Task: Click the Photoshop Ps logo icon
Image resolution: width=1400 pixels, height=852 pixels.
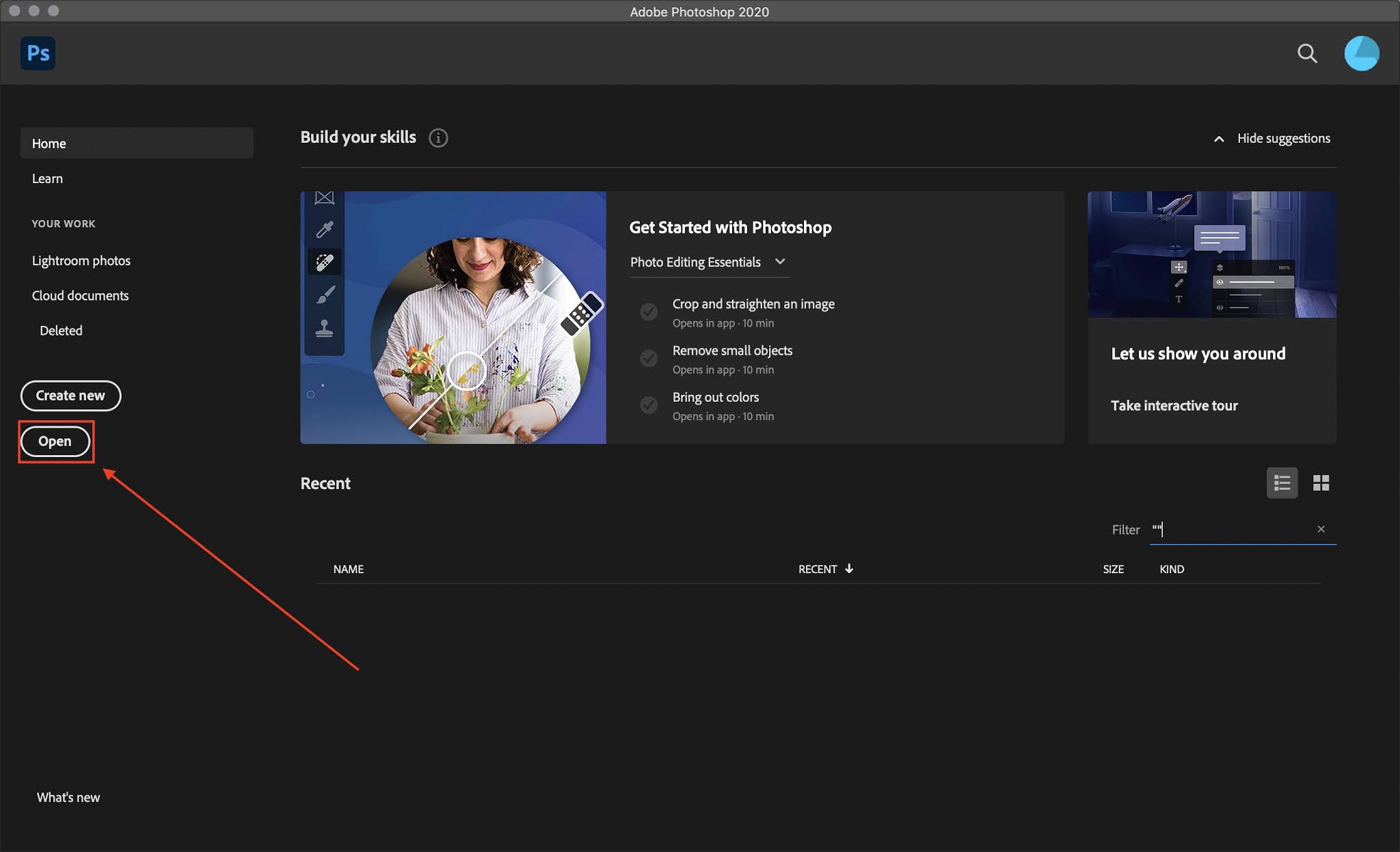Action: [x=38, y=53]
